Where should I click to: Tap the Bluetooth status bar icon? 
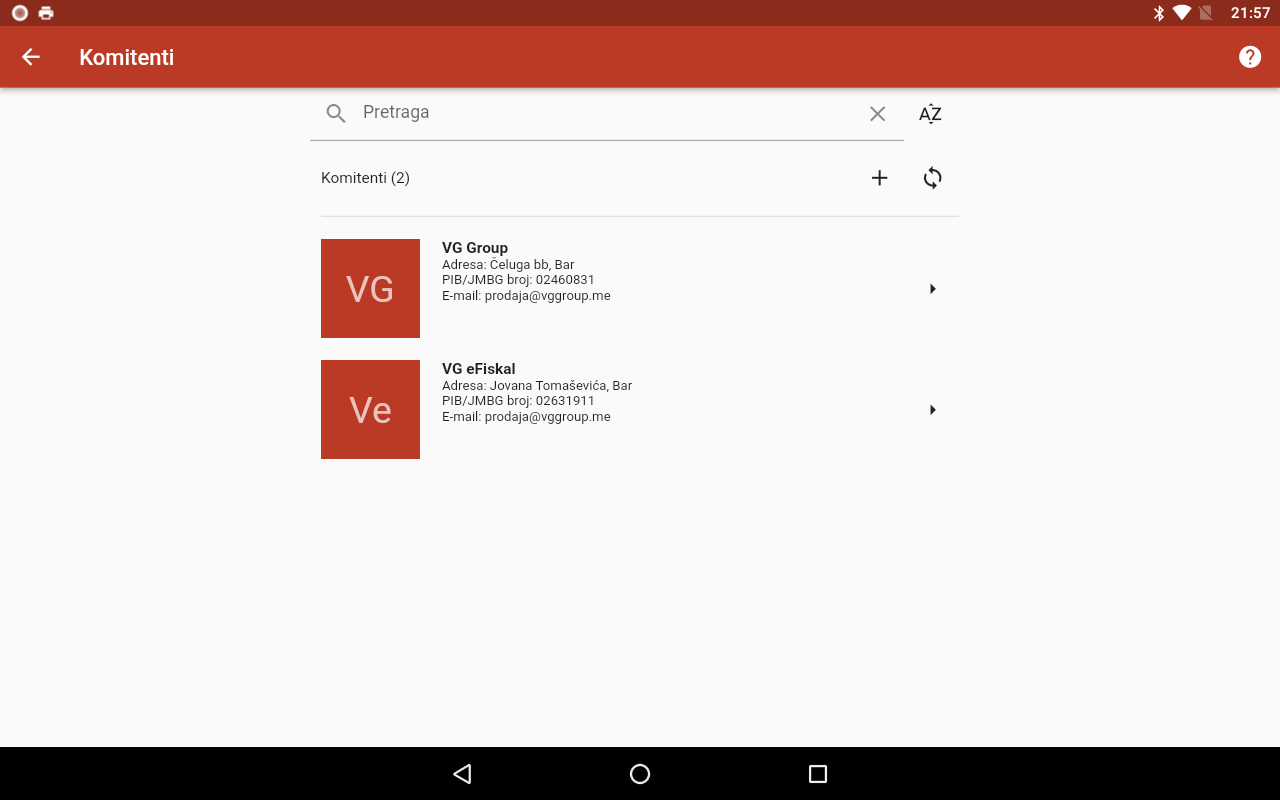[1157, 13]
